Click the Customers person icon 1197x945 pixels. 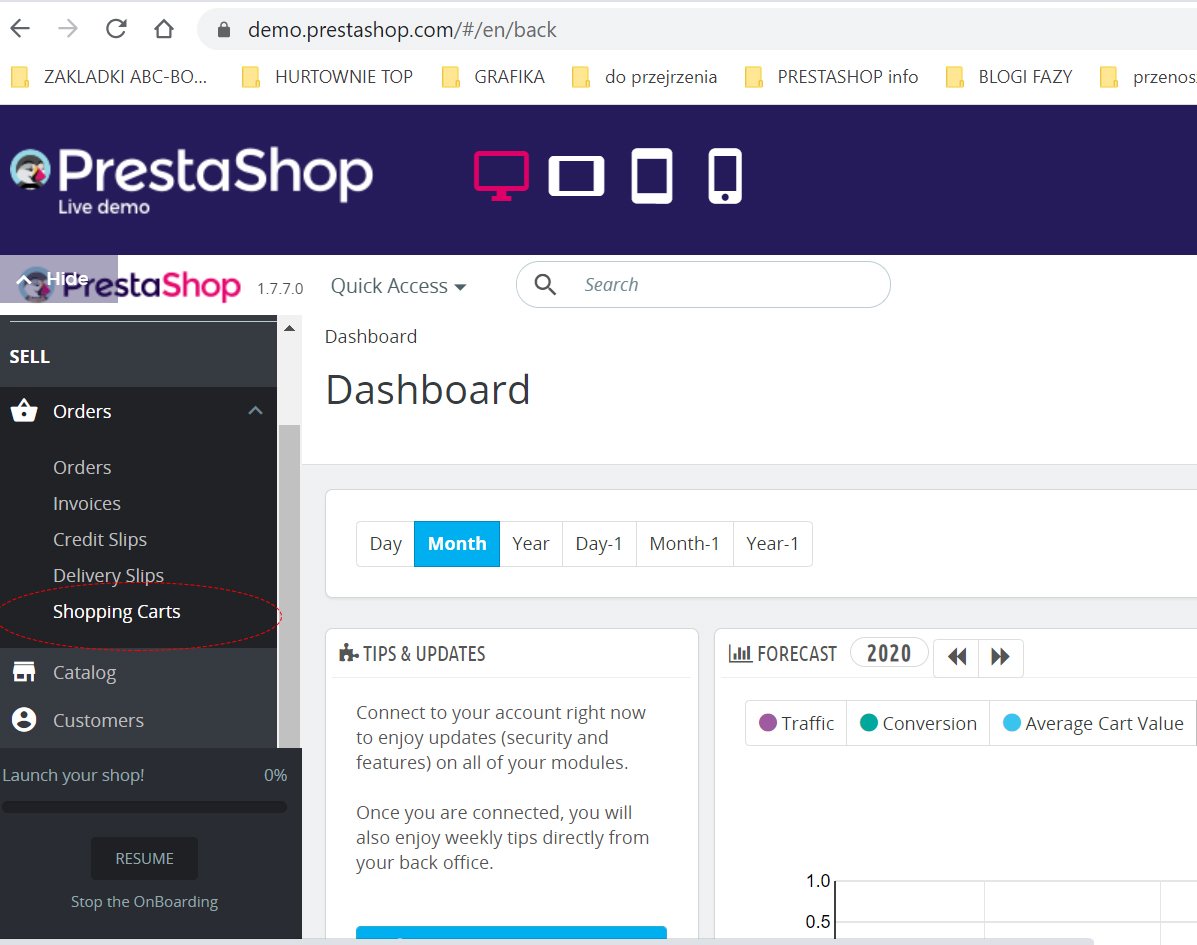coord(24,720)
